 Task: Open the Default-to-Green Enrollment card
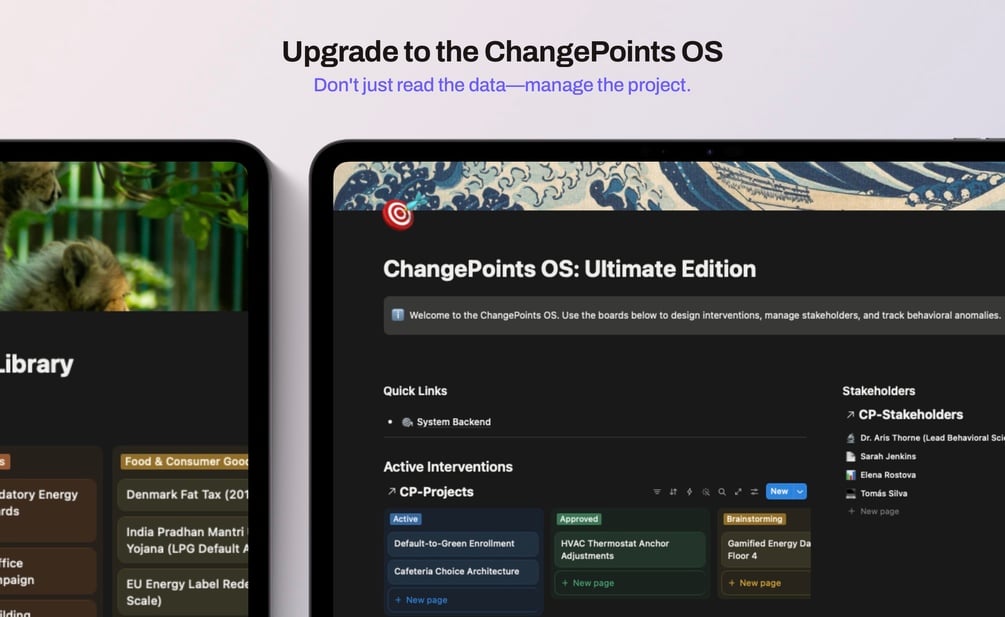click(x=463, y=543)
